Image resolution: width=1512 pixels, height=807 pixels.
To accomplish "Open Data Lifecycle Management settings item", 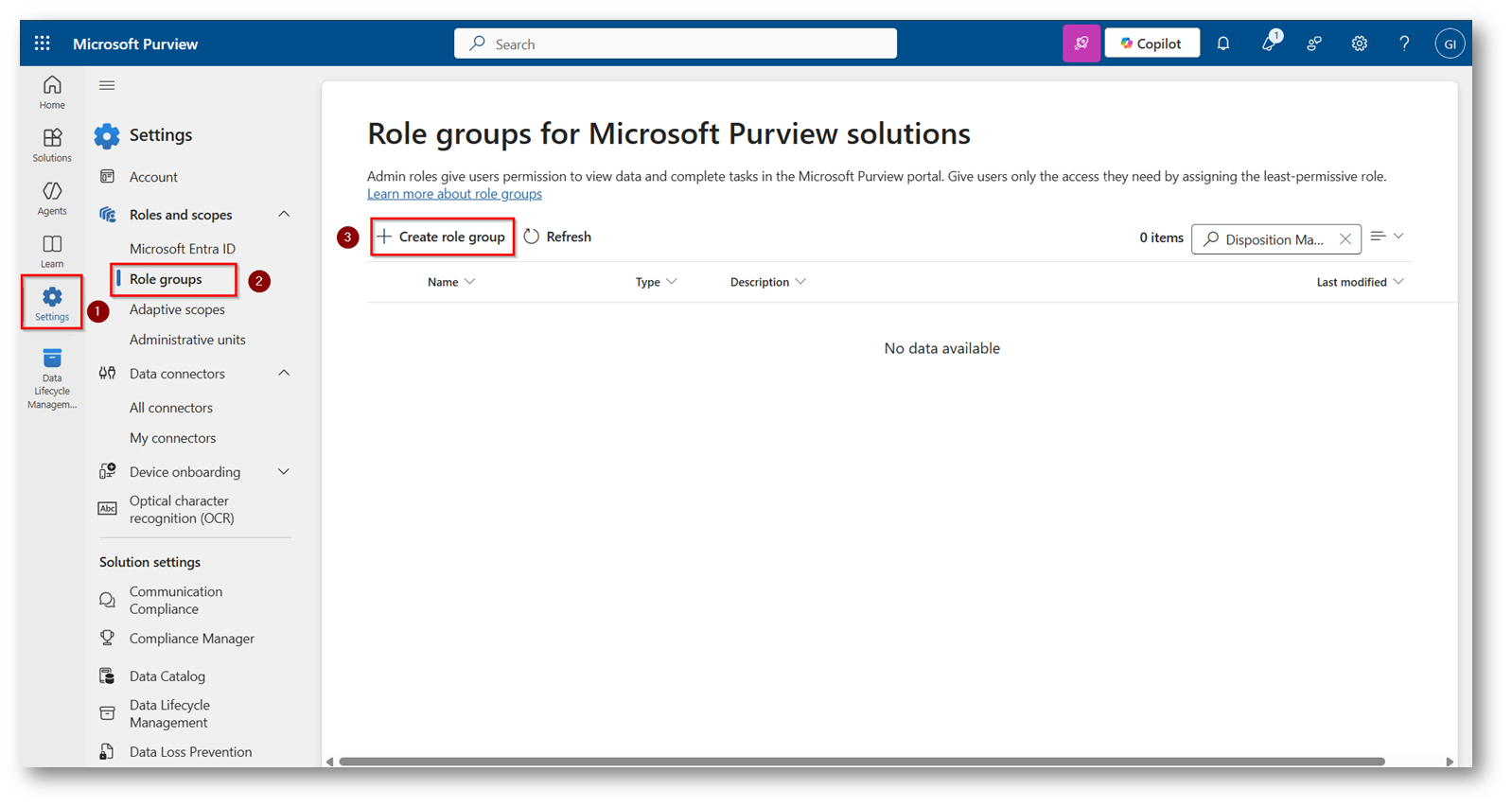I will [x=169, y=713].
